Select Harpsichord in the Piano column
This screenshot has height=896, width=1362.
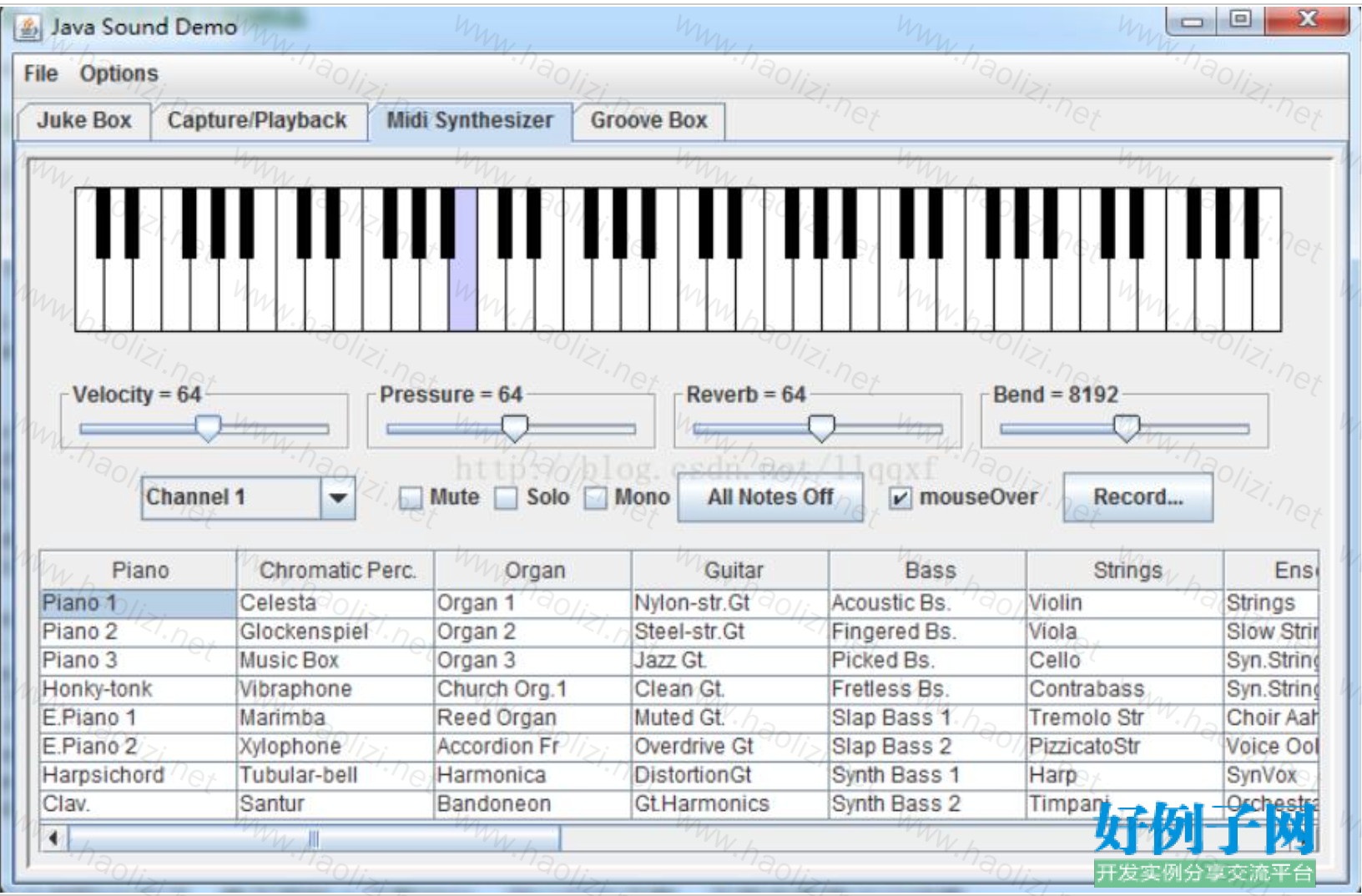(x=103, y=775)
